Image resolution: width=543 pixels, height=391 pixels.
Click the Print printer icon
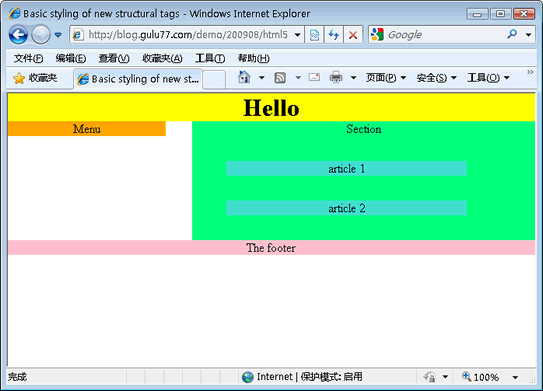click(x=336, y=77)
